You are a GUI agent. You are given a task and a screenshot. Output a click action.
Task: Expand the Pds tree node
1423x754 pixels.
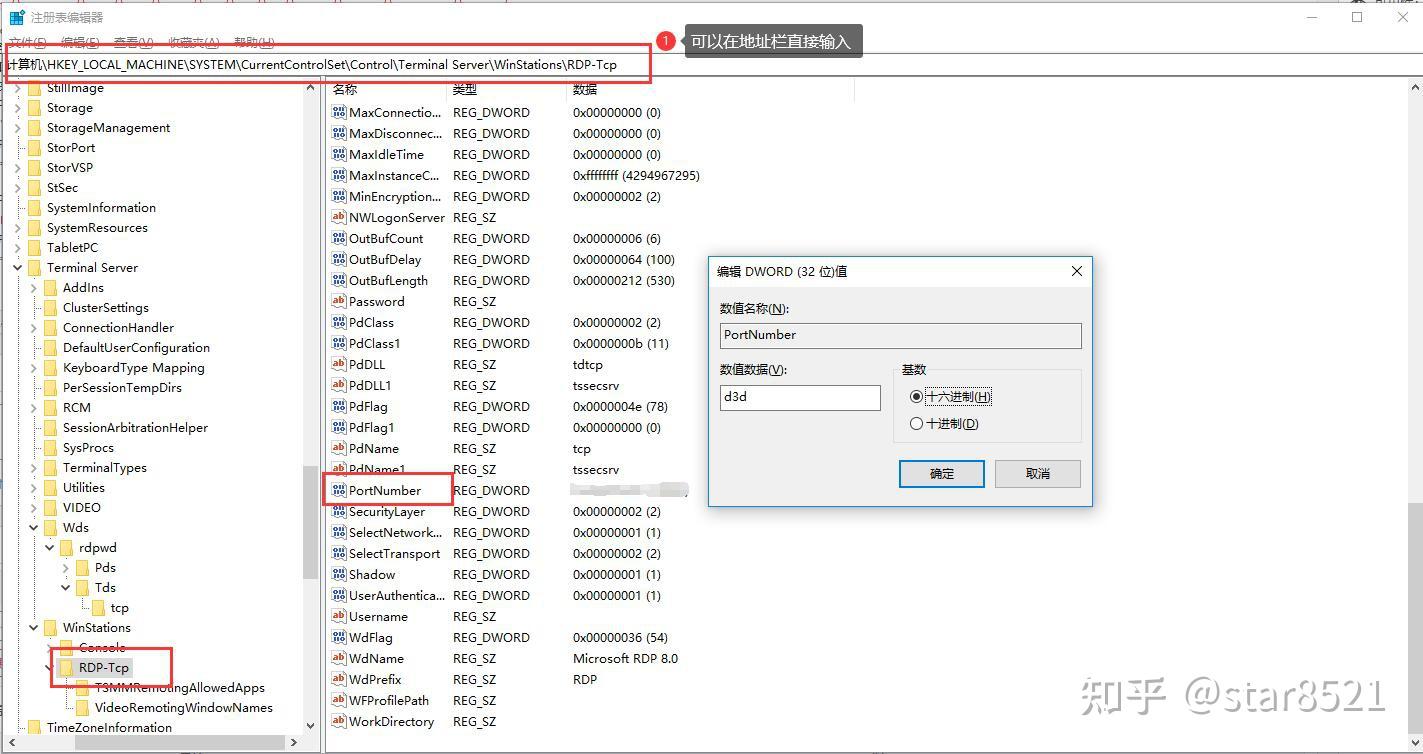pyautogui.click(x=66, y=567)
